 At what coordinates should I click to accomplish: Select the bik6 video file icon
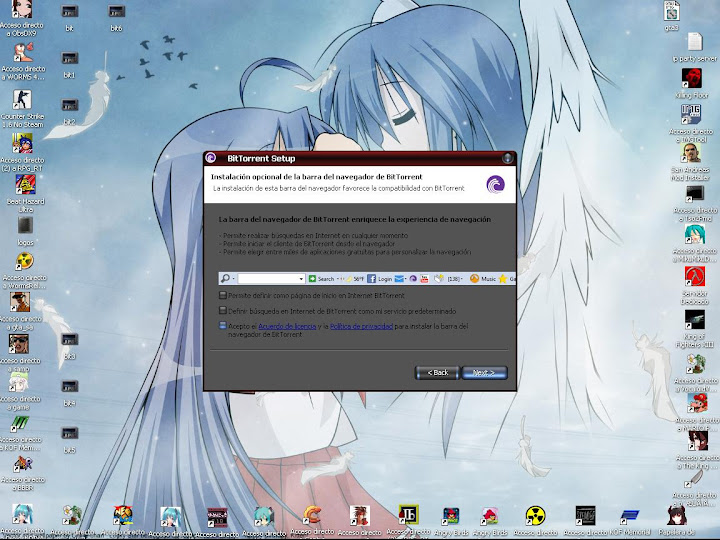click(x=116, y=12)
